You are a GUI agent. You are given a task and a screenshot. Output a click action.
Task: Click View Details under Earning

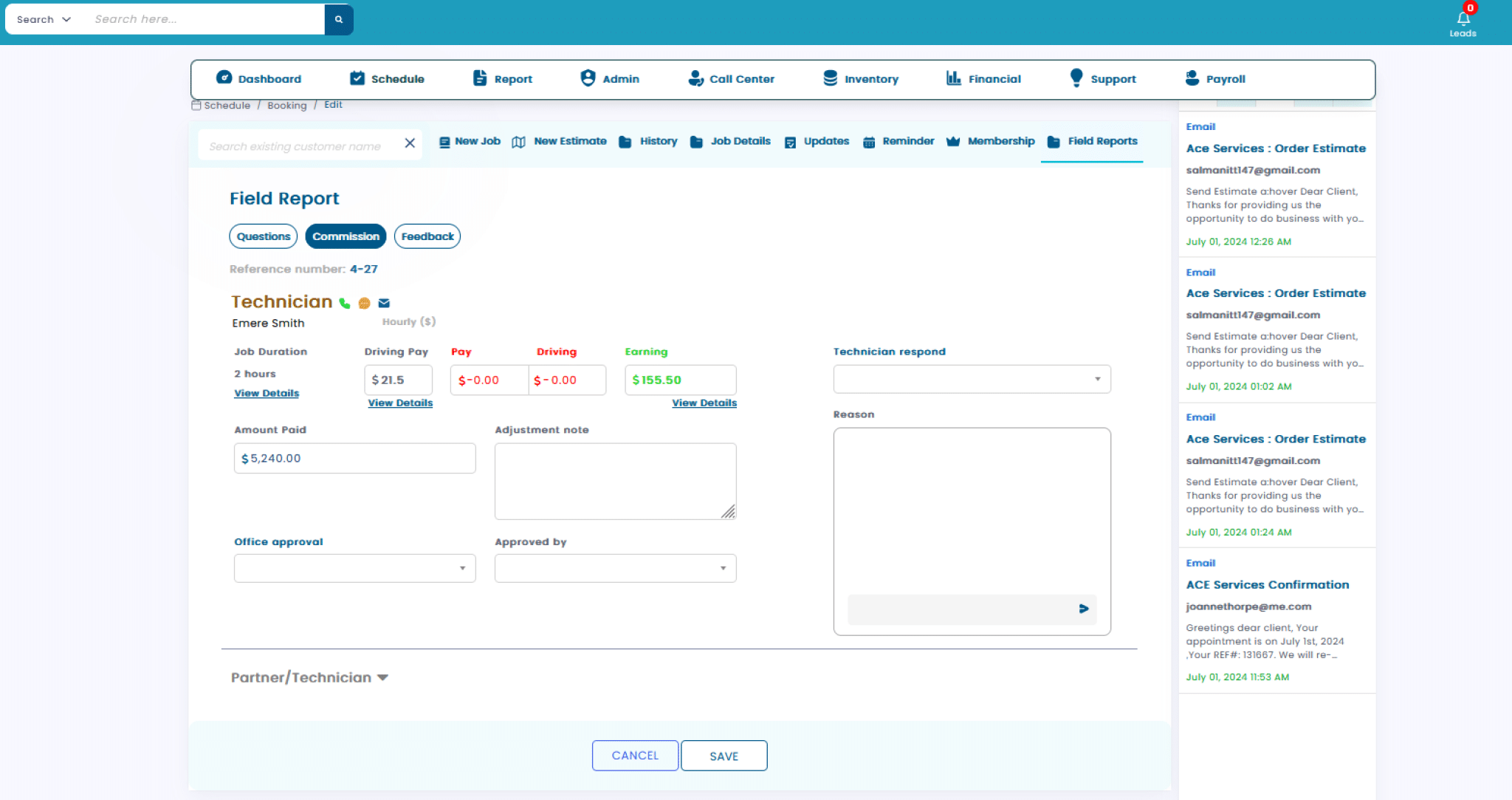click(704, 403)
